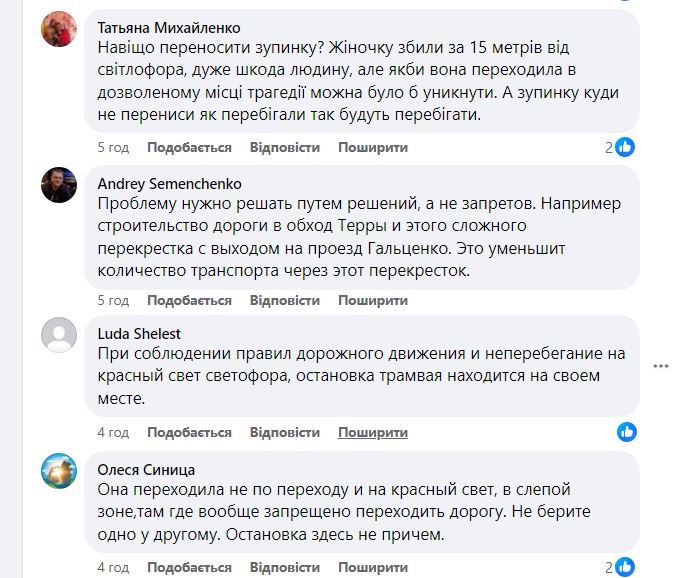
Task: Open the three-dots options menu beside Luda Shelest's comment
Action: [x=660, y=367]
